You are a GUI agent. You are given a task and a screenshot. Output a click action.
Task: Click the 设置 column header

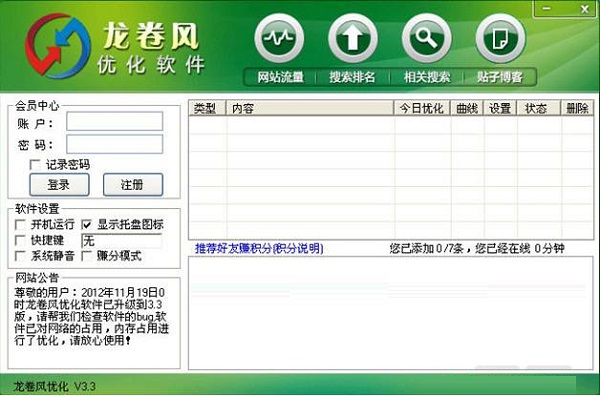click(500, 108)
